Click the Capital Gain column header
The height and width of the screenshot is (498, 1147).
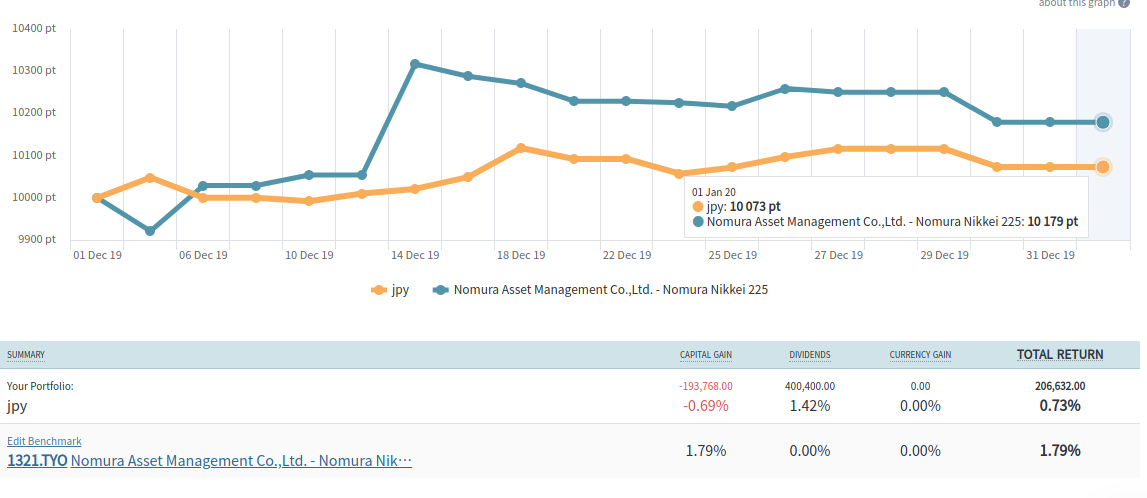point(705,355)
